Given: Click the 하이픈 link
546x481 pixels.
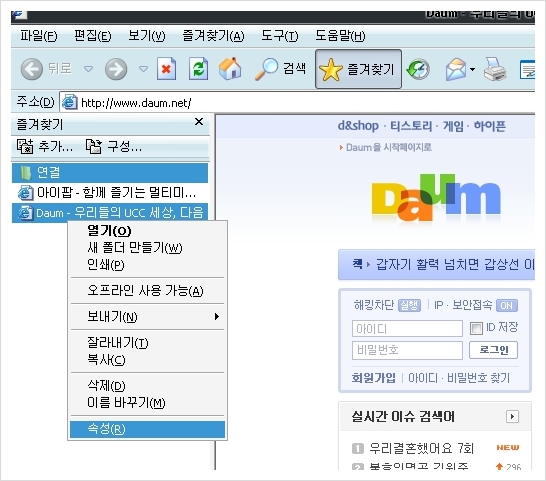Looking at the screenshot, I should click(x=490, y=126).
